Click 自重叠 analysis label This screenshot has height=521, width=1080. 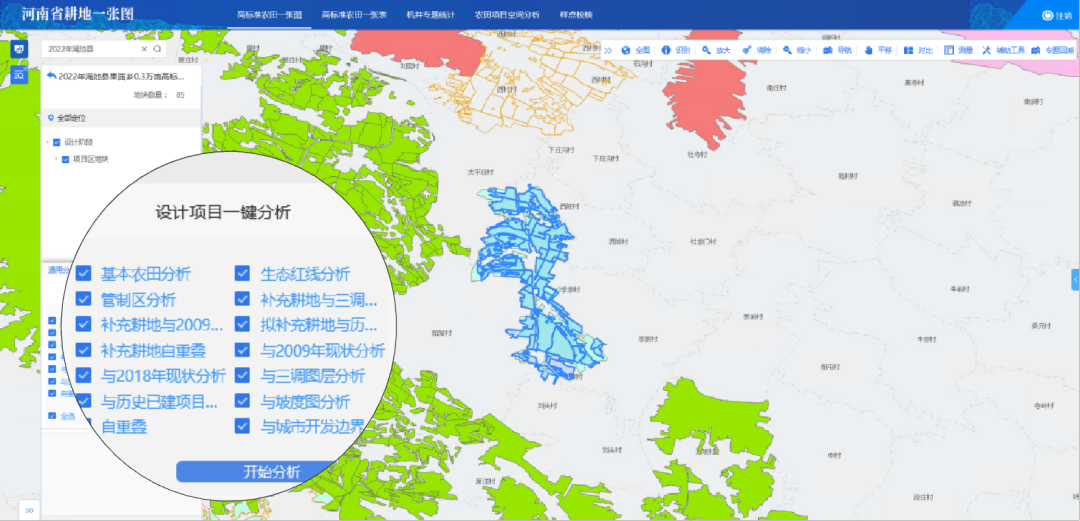click(124, 427)
